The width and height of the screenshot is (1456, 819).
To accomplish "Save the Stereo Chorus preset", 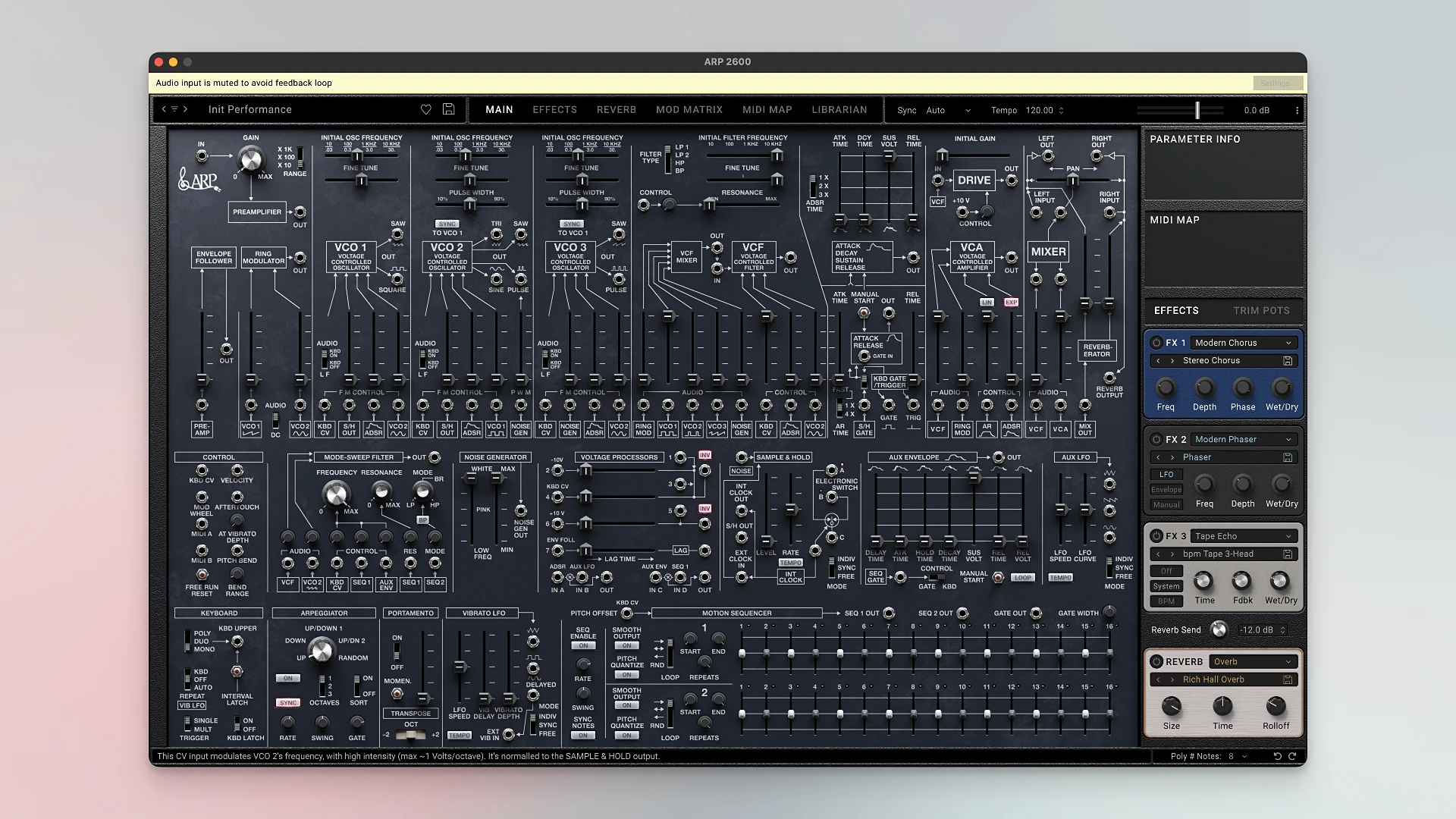I will point(1288,361).
